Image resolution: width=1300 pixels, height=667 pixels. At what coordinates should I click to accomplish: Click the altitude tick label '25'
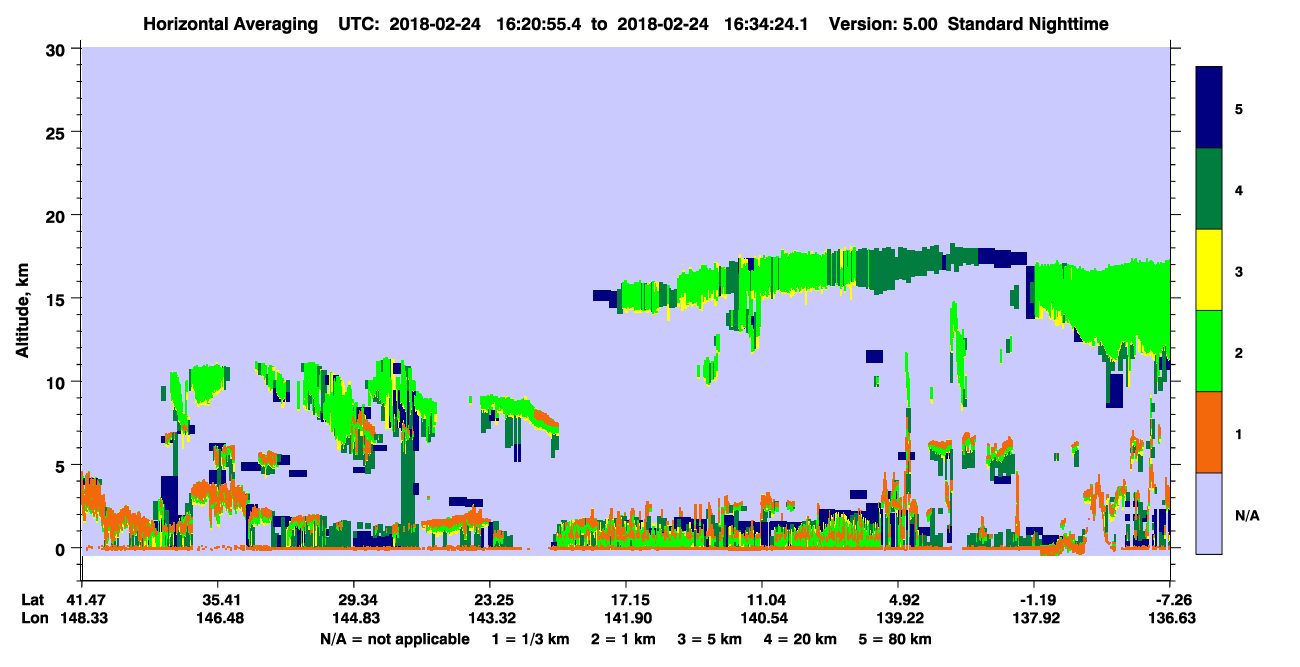coord(58,132)
